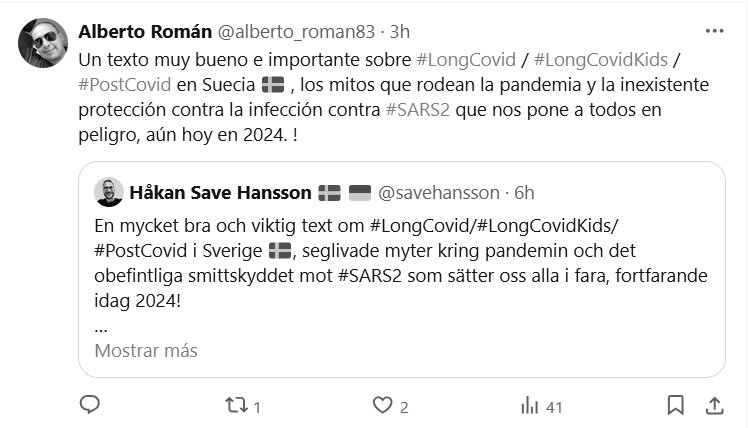
Task: Expand quoted tweet with Mostrar más
Action: (146, 351)
